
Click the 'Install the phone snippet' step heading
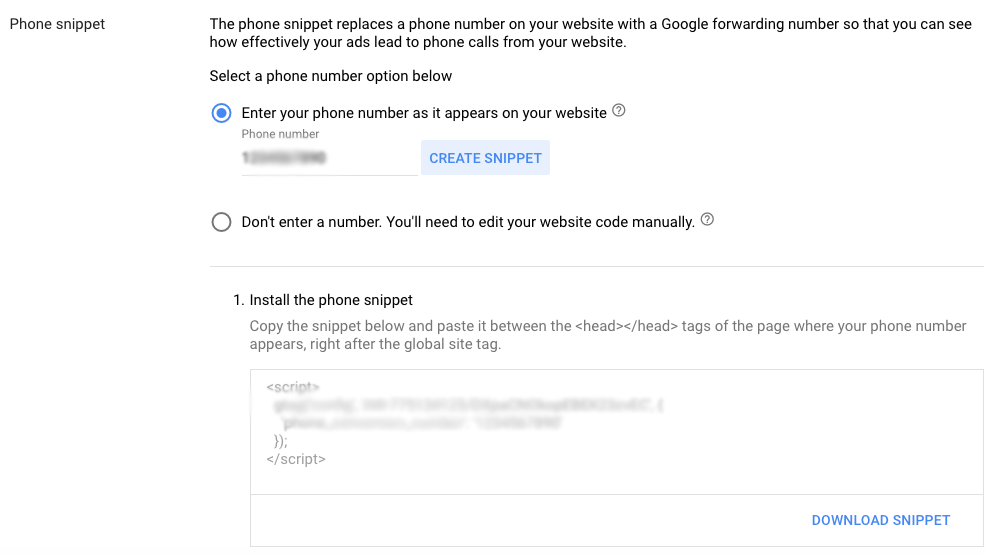click(x=330, y=300)
